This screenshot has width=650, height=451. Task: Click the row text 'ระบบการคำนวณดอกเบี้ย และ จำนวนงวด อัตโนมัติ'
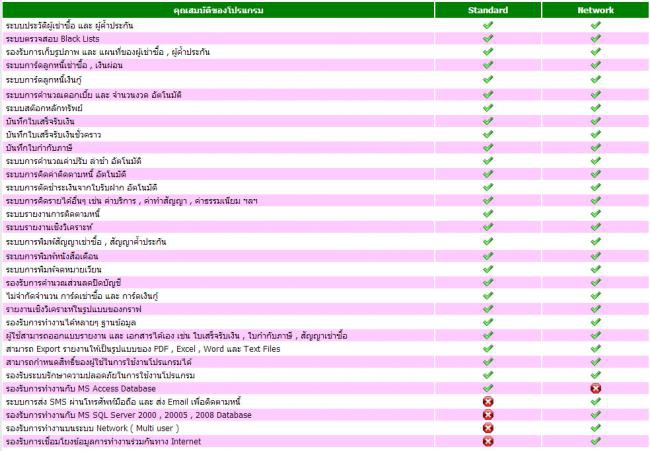[94, 95]
